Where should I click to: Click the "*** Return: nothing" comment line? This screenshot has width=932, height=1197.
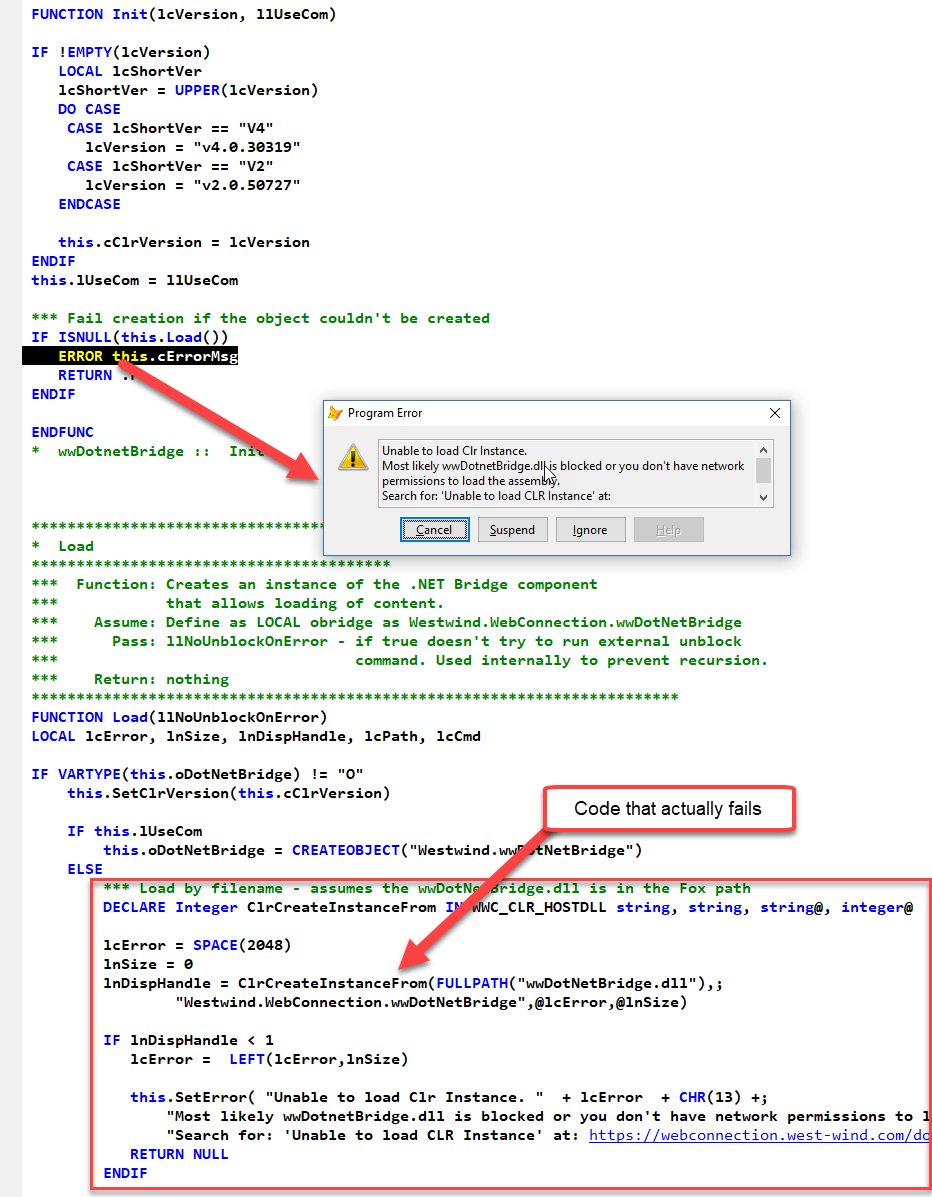[x=130, y=679]
